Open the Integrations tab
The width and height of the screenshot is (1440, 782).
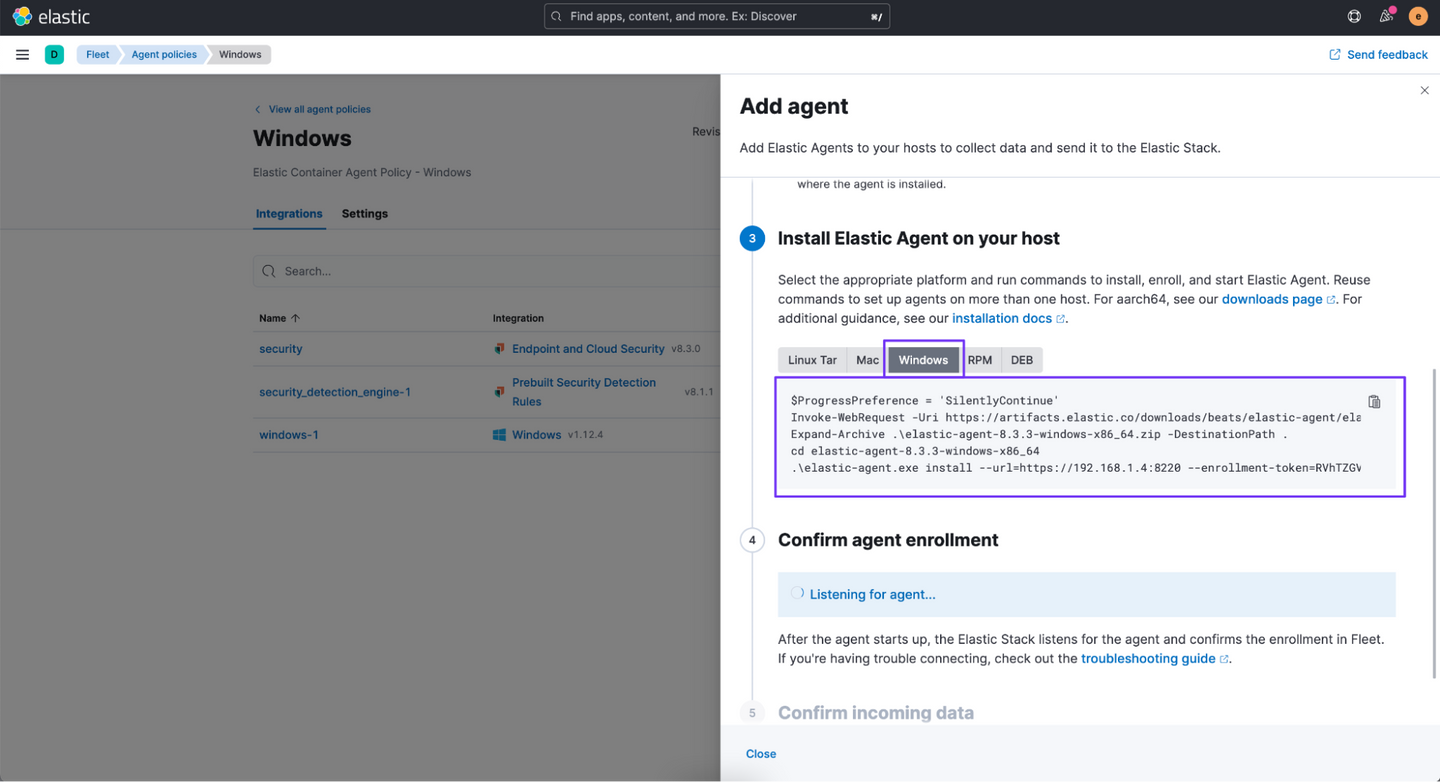click(289, 214)
